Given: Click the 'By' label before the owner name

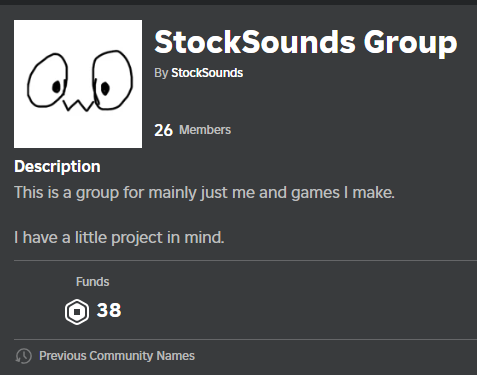Looking at the screenshot, I should coord(161,73).
